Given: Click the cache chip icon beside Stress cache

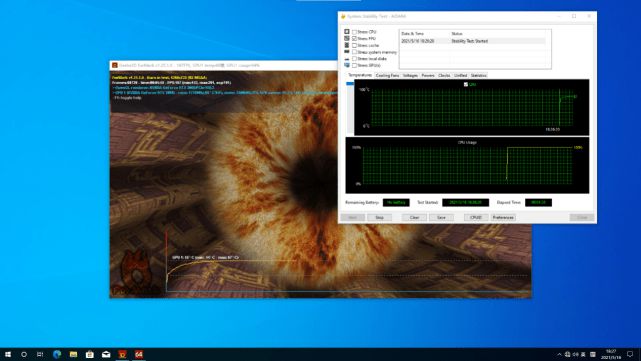Looking at the screenshot, I should click(347, 45).
